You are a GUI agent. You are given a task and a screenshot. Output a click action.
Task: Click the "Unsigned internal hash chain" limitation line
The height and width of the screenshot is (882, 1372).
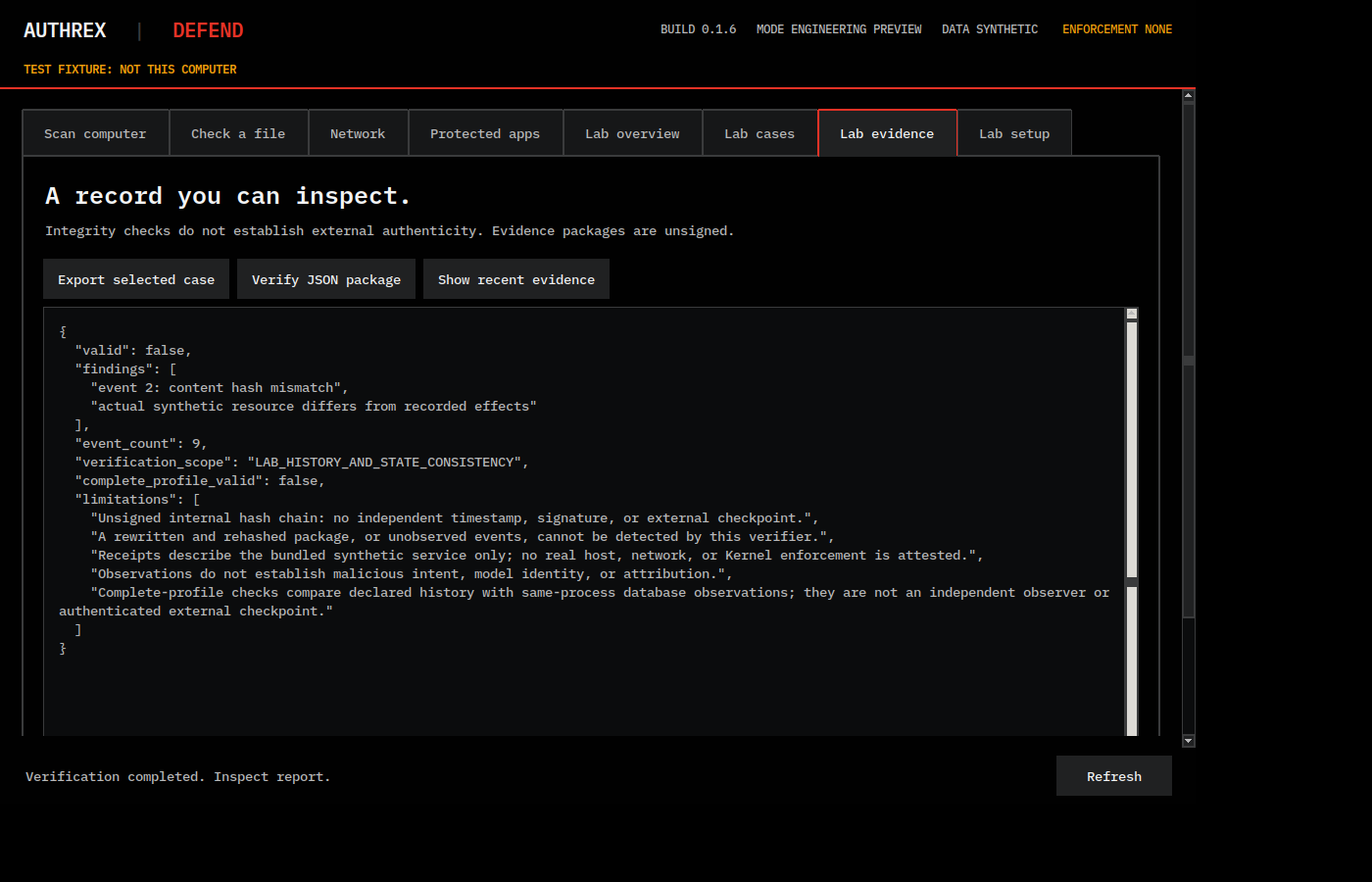(x=455, y=518)
